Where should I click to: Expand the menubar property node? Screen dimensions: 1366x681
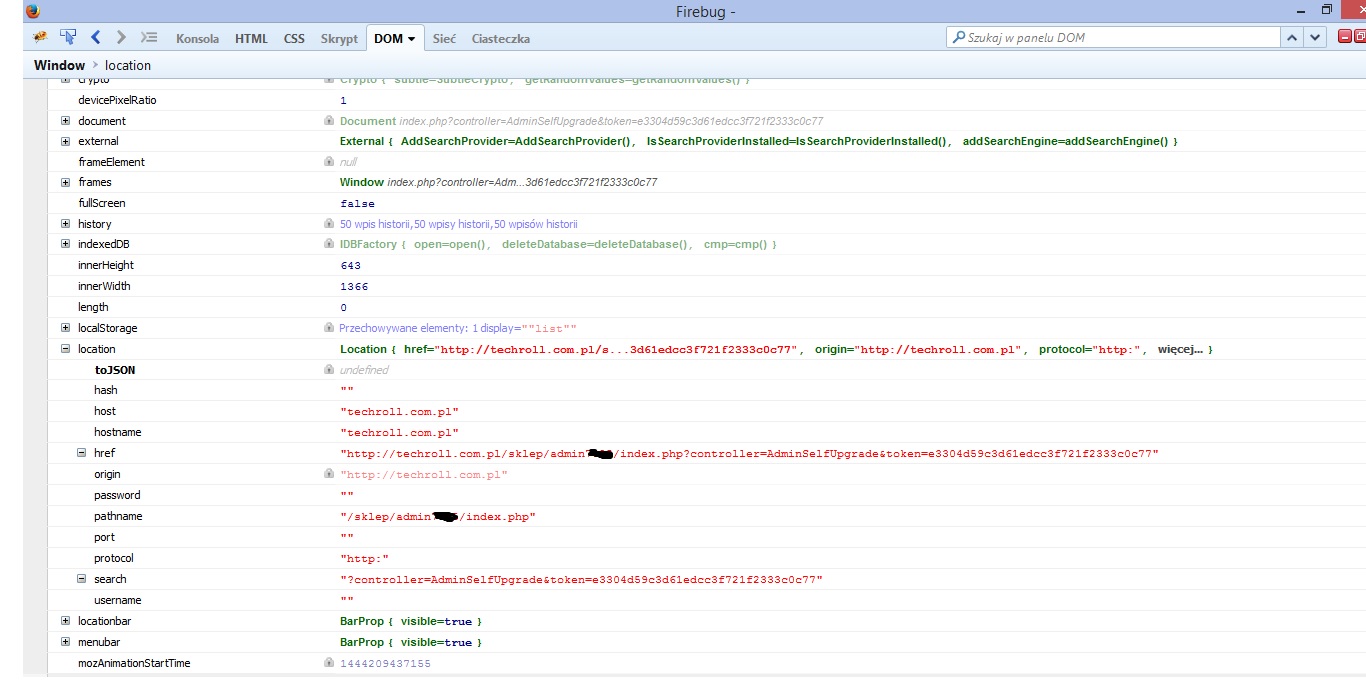point(66,642)
